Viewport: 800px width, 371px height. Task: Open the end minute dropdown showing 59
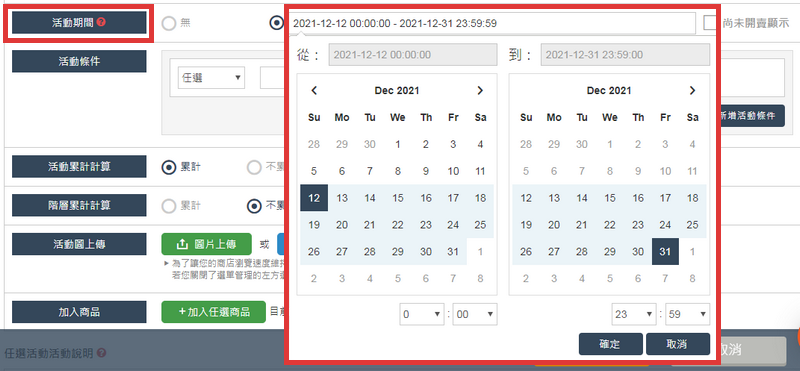coord(687,314)
